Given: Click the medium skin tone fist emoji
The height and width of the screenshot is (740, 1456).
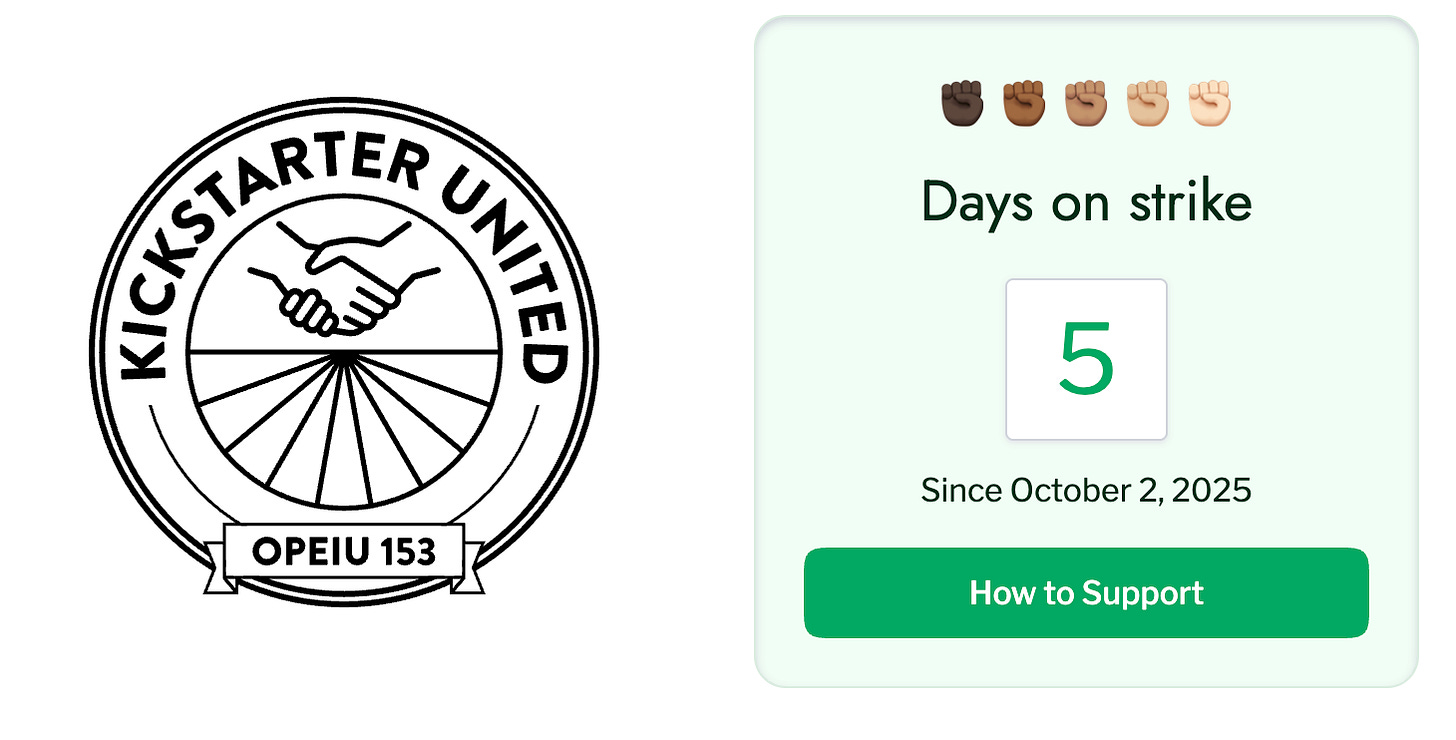Looking at the screenshot, I should pos(1086,103).
